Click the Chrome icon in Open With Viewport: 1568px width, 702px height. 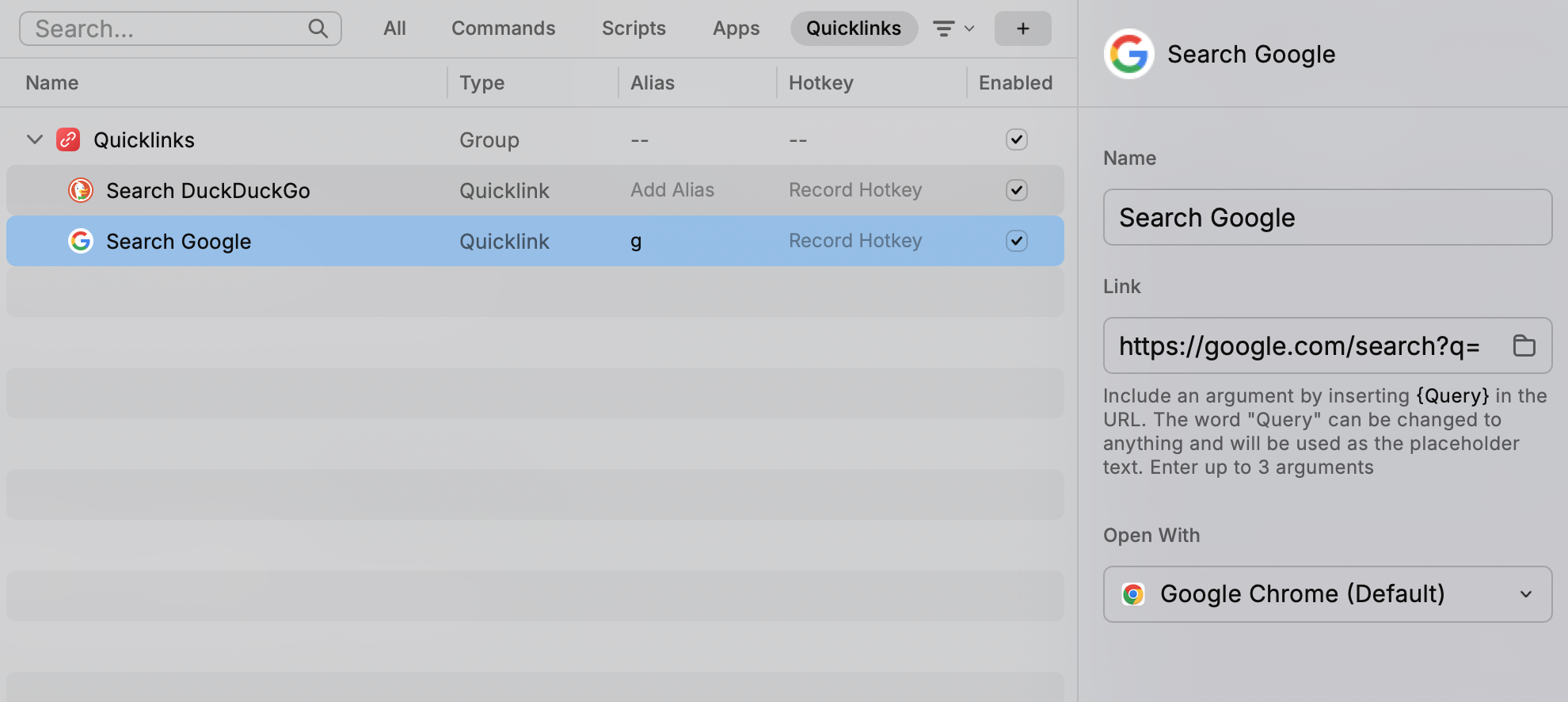point(1133,594)
